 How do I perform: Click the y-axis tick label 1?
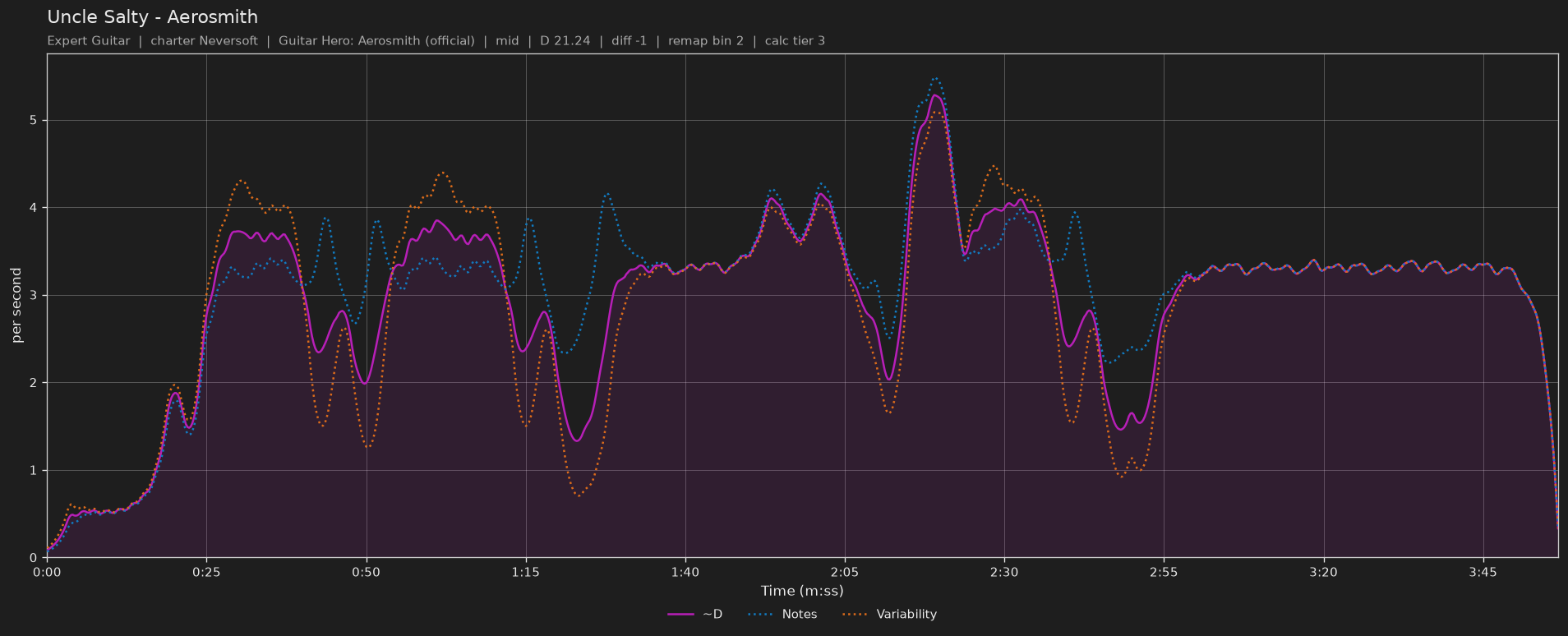point(35,471)
